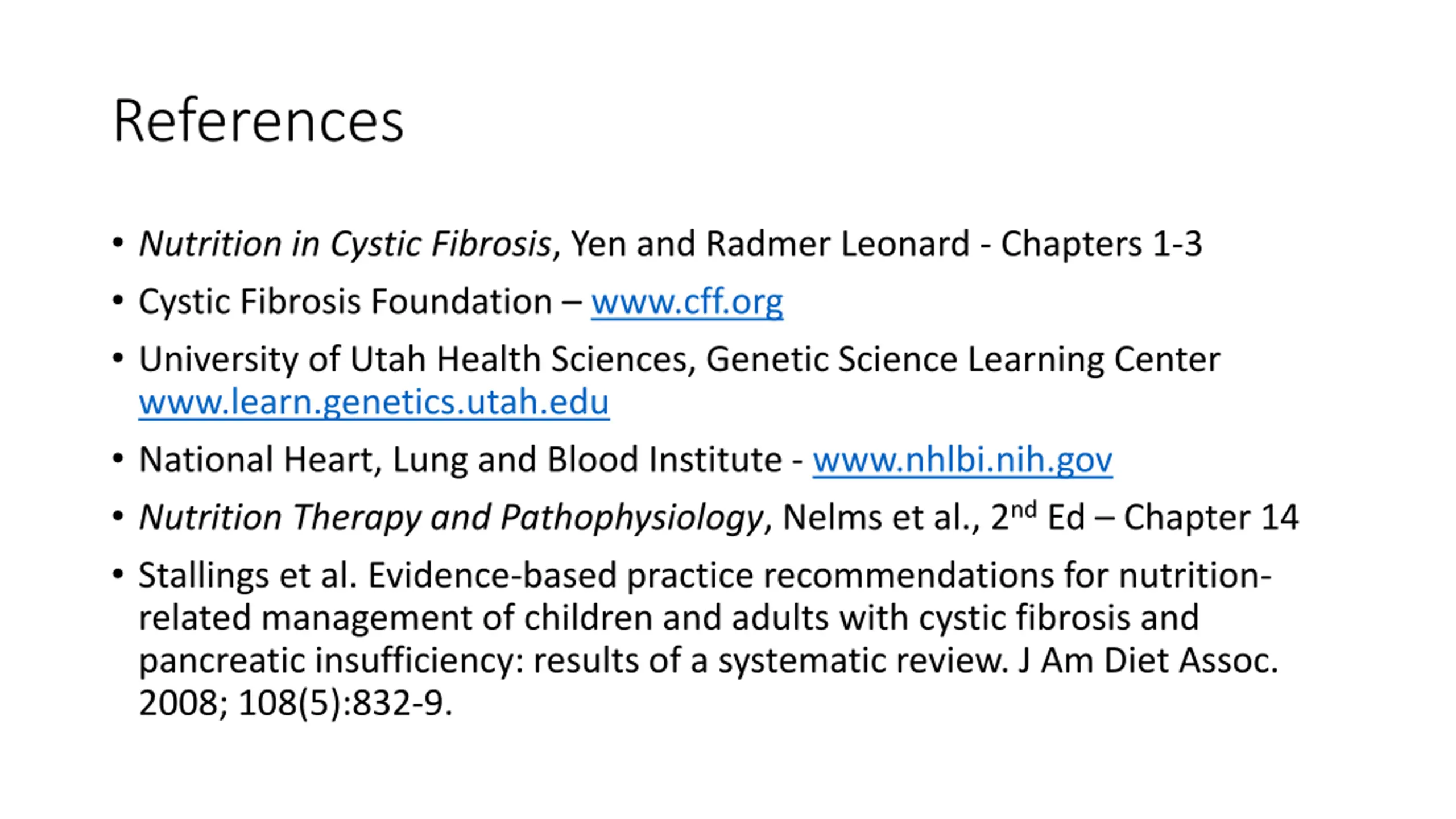Click the Yen and Radmer Leonard author text

[770, 245]
